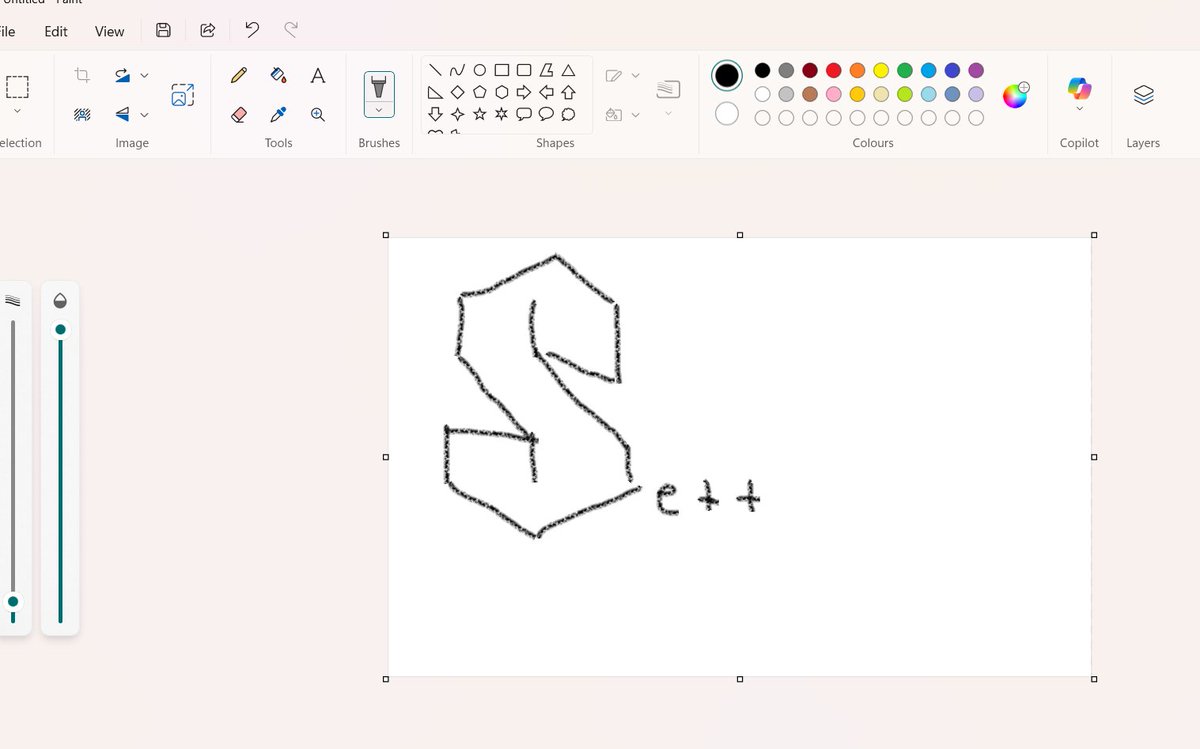The width and height of the screenshot is (1200, 749).
Task: Expand the Flip options chevron
Action: tap(144, 114)
